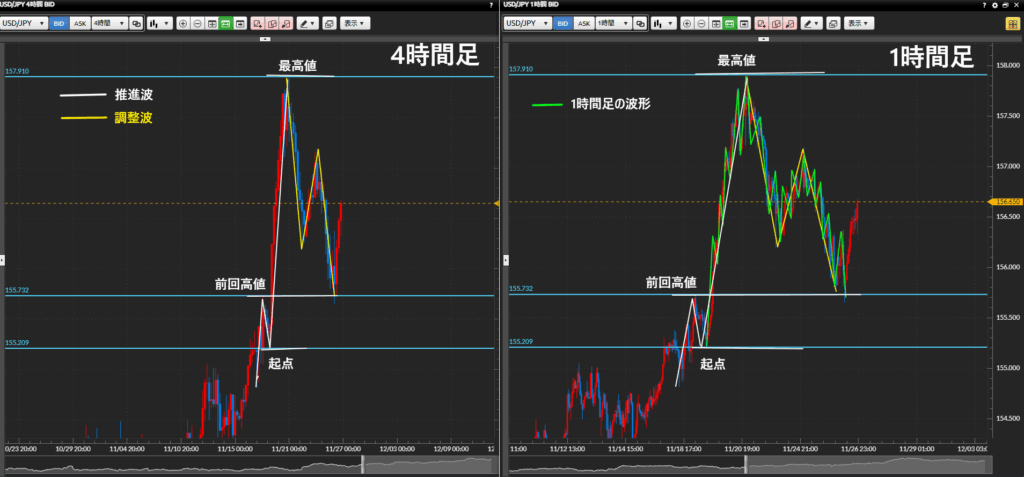Open the 表示 menu on right chart

pyautogui.click(x=859, y=23)
